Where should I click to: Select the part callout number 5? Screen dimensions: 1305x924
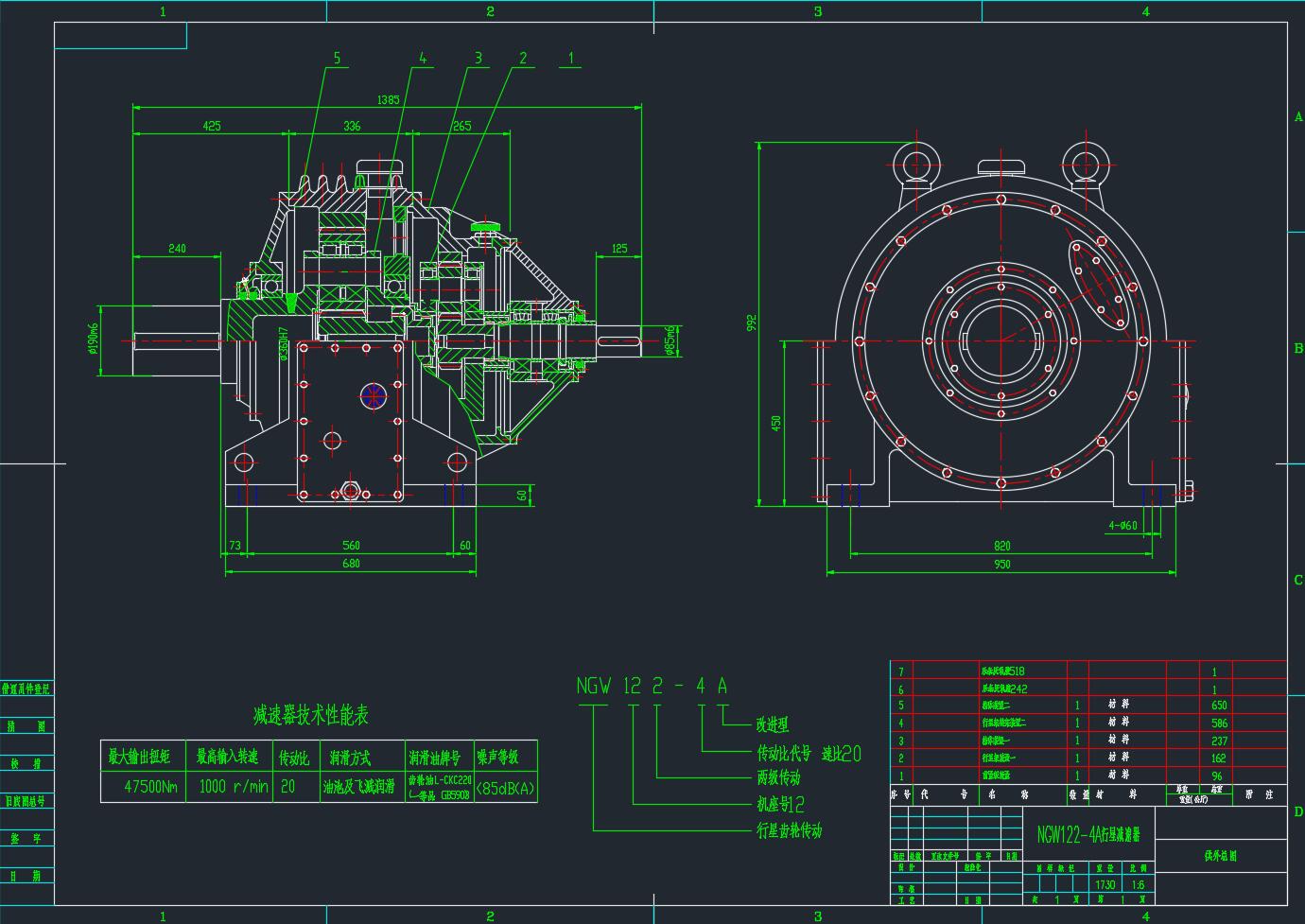336,59
